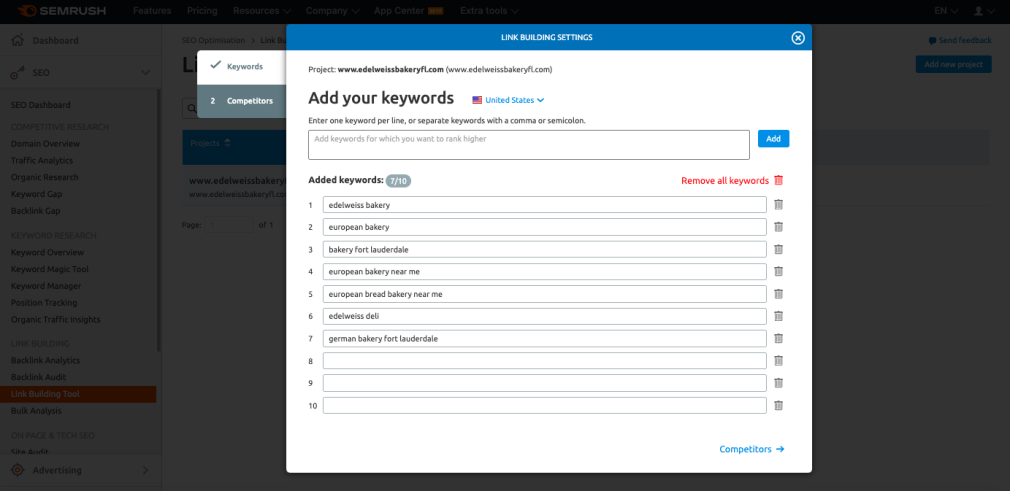This screenshot has height=491, width=1010.
Task: Click trash icon next to 'european bakery'
Action: tap(778, 227)
